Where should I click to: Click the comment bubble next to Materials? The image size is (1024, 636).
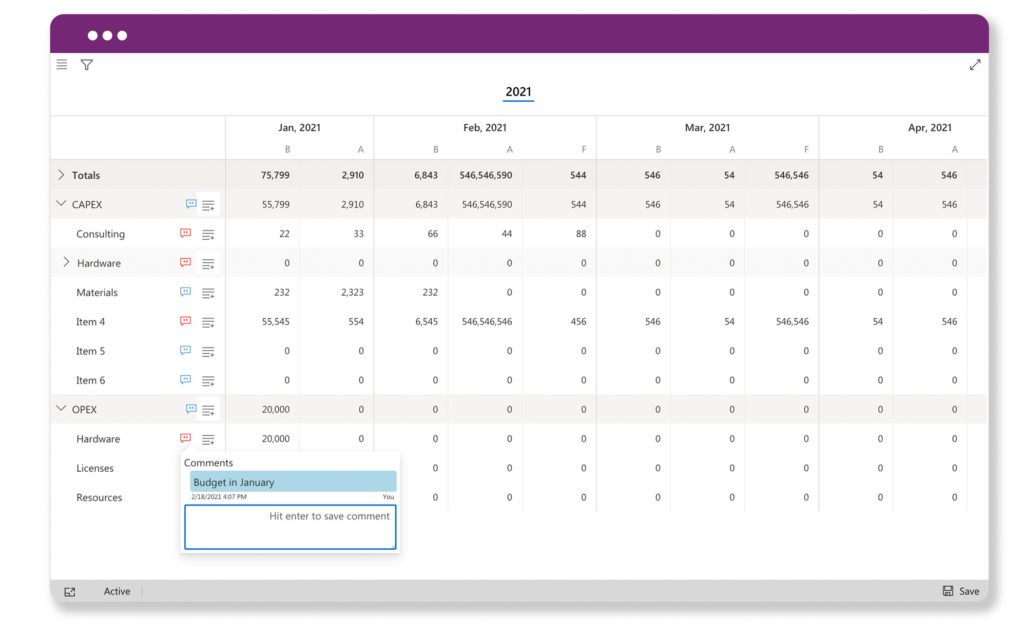[184, 292]
